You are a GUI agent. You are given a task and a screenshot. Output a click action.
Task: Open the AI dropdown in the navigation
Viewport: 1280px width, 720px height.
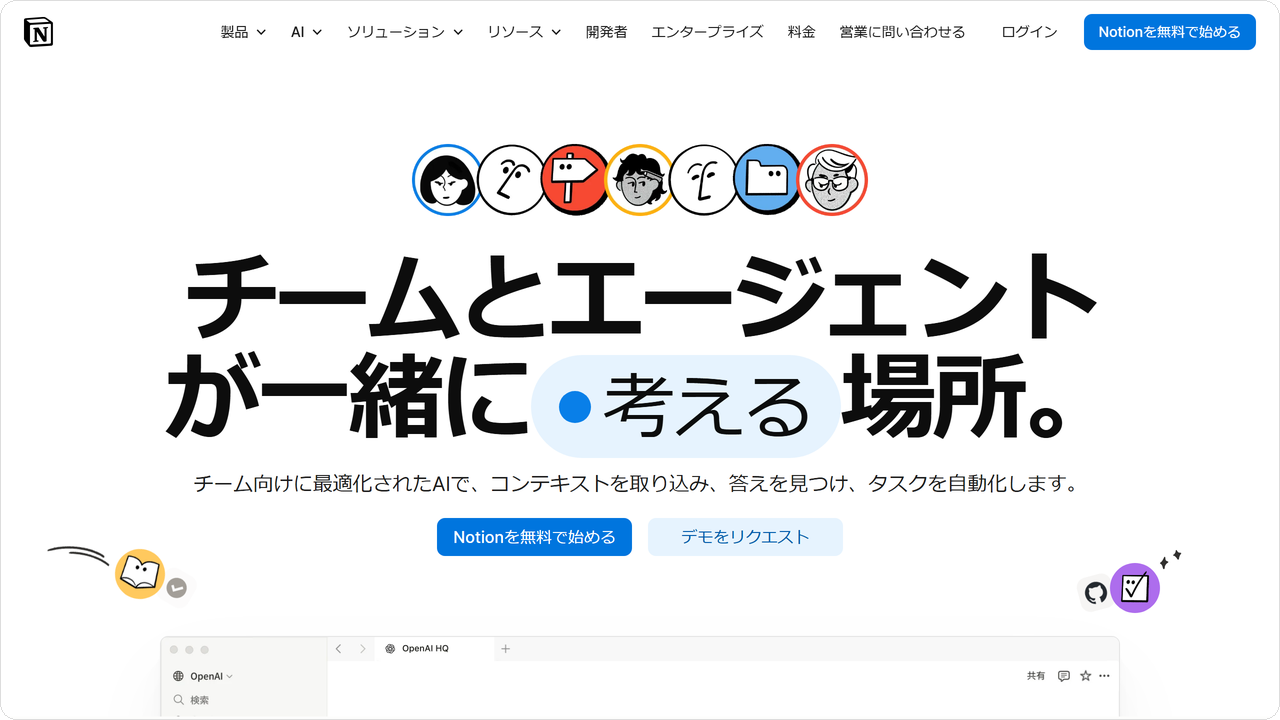click(x=306, y=32)
